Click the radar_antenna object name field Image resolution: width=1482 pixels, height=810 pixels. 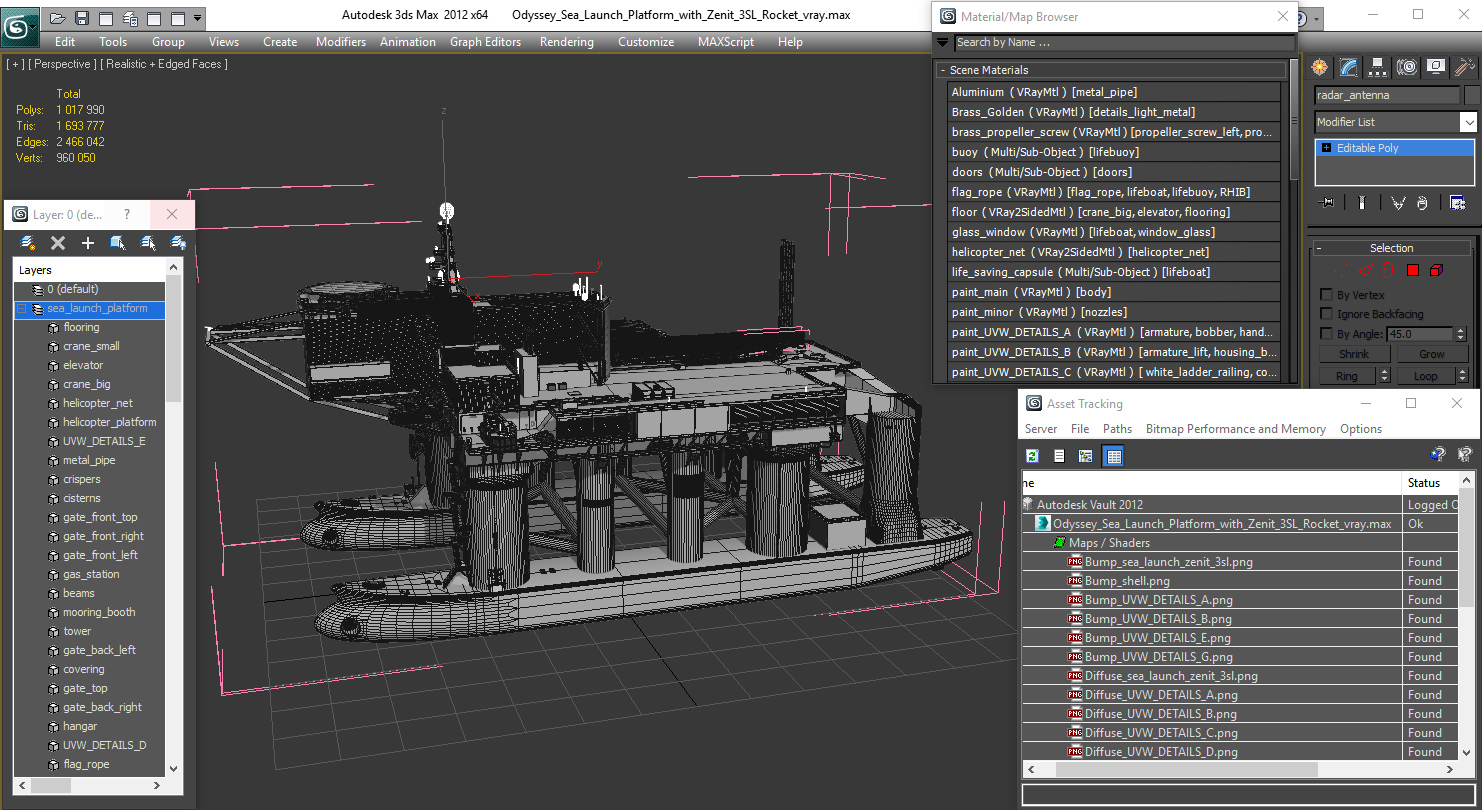point(1387,95)
